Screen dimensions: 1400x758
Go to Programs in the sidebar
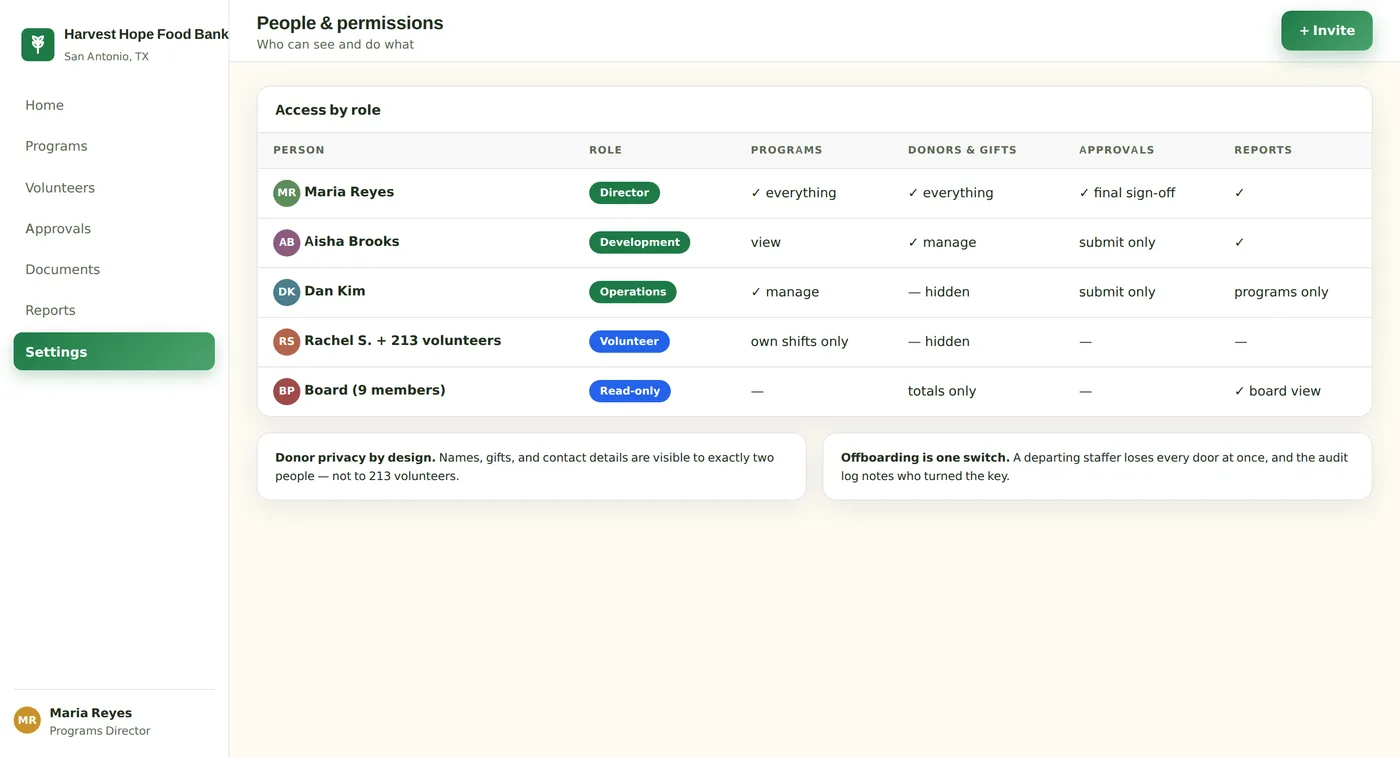114,146
